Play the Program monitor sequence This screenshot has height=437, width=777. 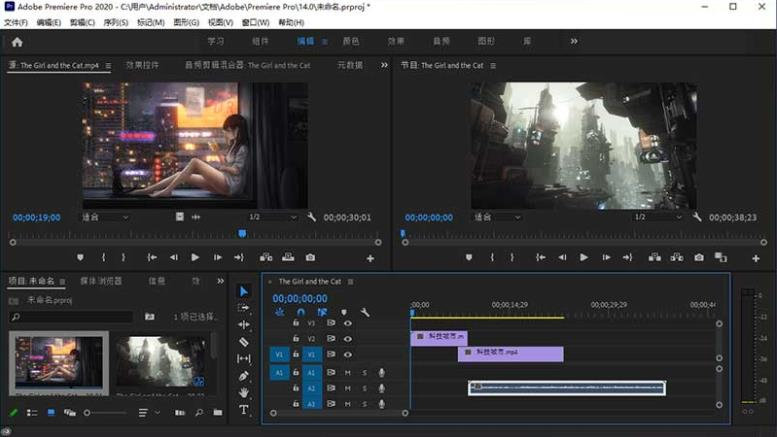coord(584,257)
